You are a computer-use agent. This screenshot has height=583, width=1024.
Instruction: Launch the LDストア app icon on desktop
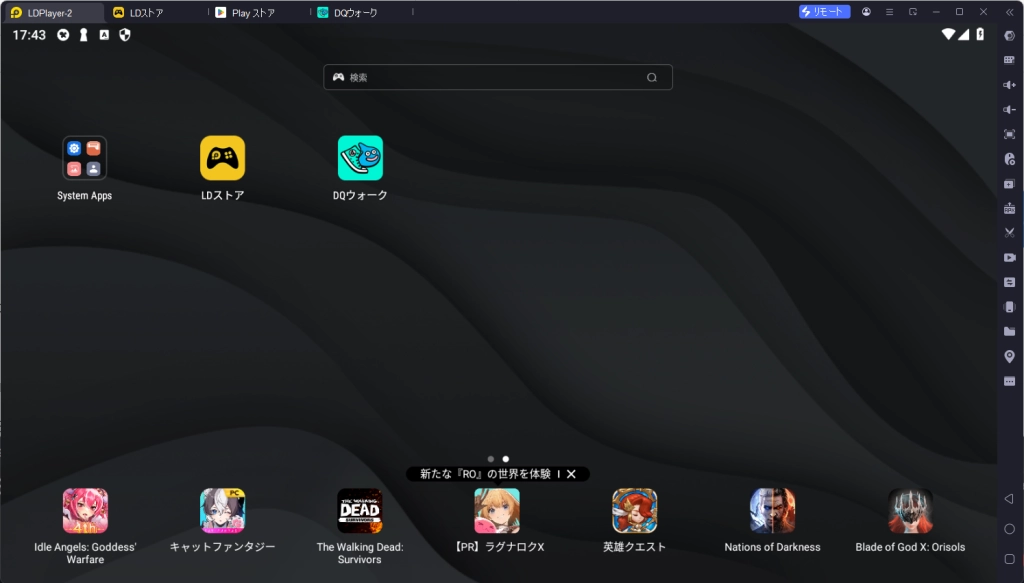coord(223,158)
